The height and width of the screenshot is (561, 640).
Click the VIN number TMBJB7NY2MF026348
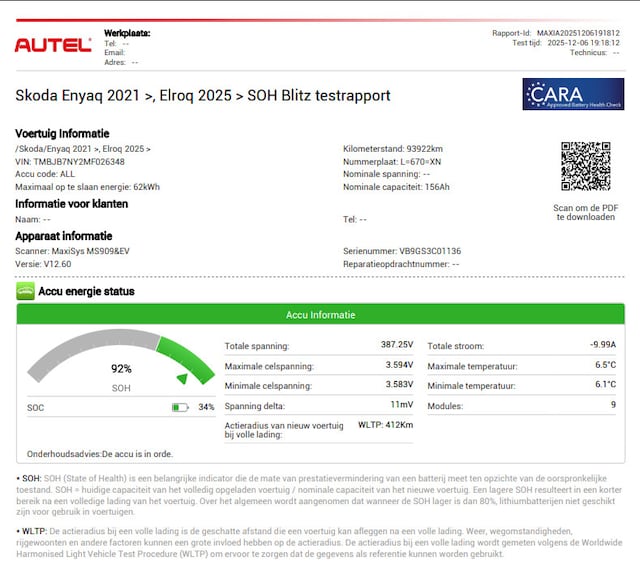70,161
